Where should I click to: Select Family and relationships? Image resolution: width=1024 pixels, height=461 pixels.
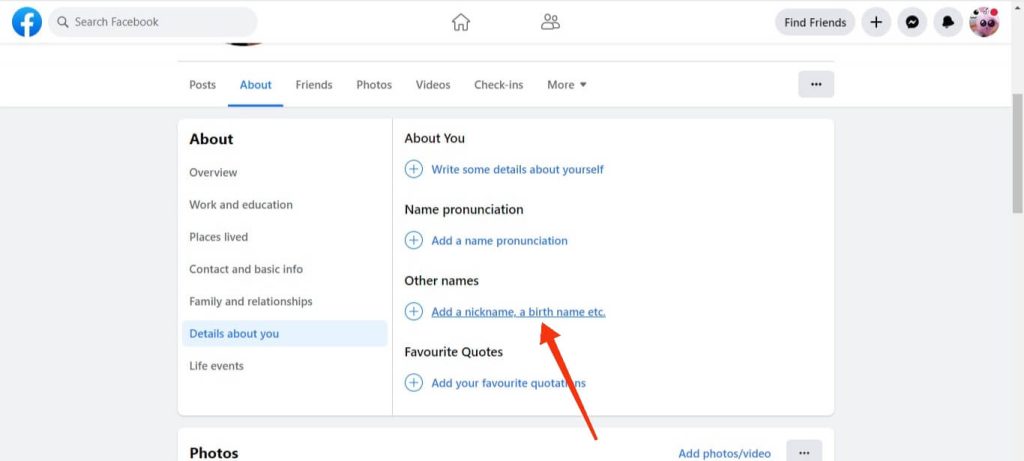251,301
